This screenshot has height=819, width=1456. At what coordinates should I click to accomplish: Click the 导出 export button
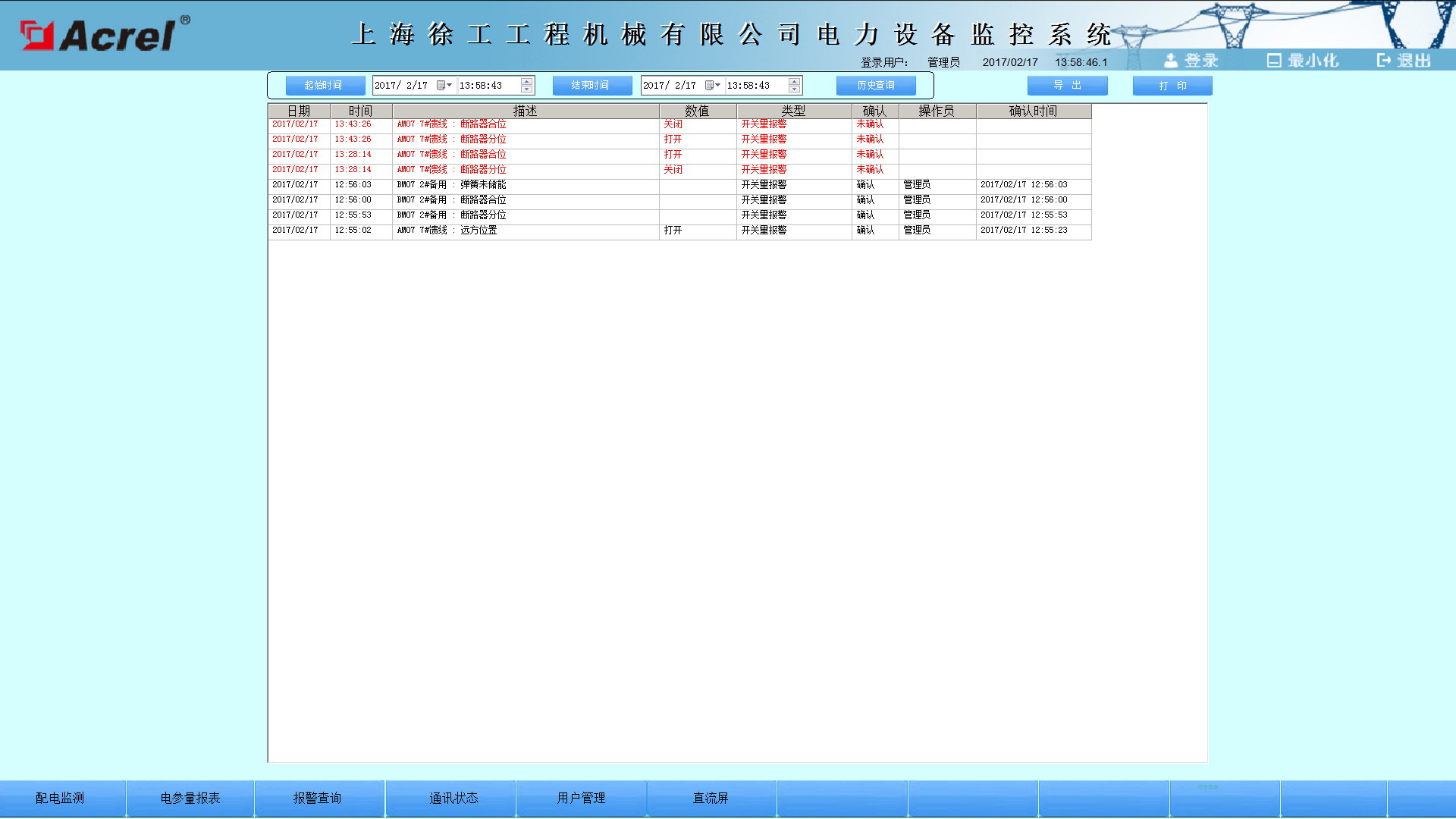click(x=1067, y=86)
